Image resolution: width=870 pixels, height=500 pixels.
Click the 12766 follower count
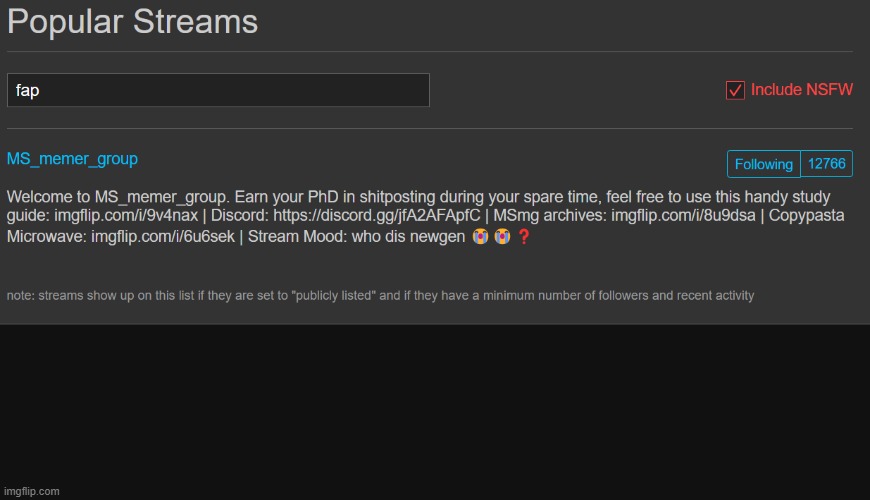[827, 164]
